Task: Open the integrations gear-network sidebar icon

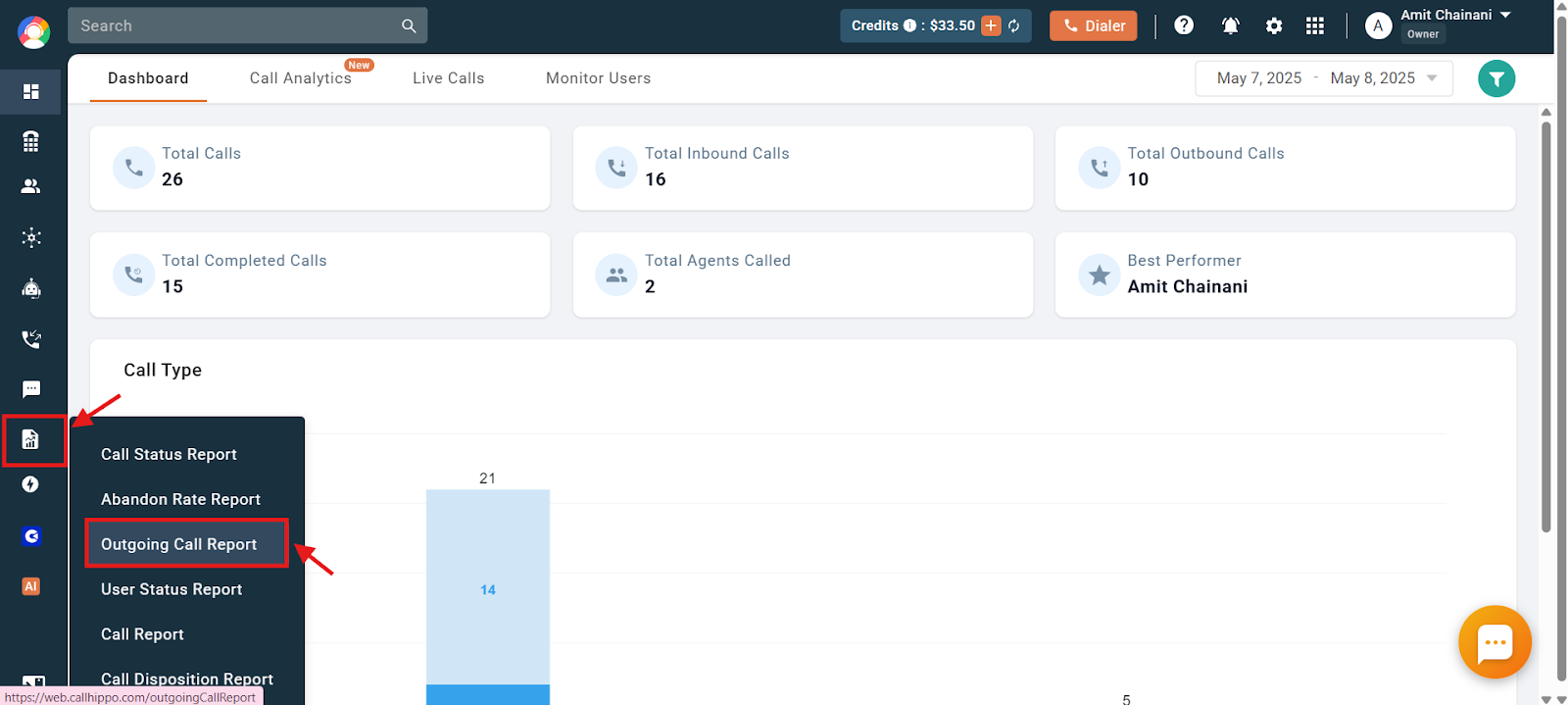Action: [x=31, y=237]
